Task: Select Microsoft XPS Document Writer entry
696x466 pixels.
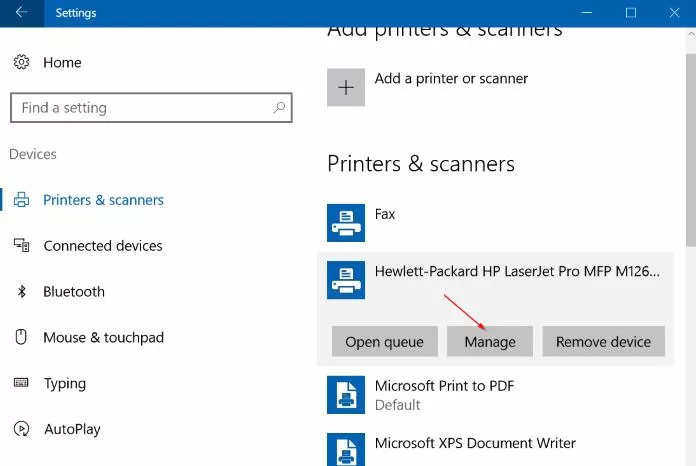Action: pyautogui.click(x=475, y=443)
